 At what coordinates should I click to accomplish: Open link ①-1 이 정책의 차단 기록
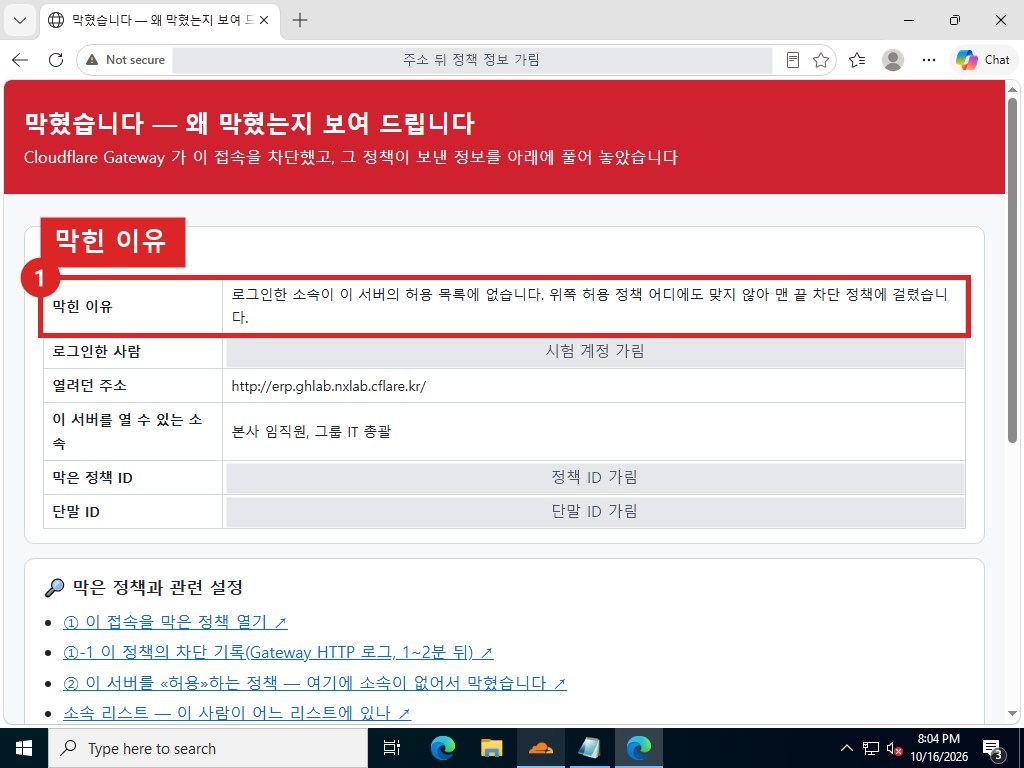point(278,652)
